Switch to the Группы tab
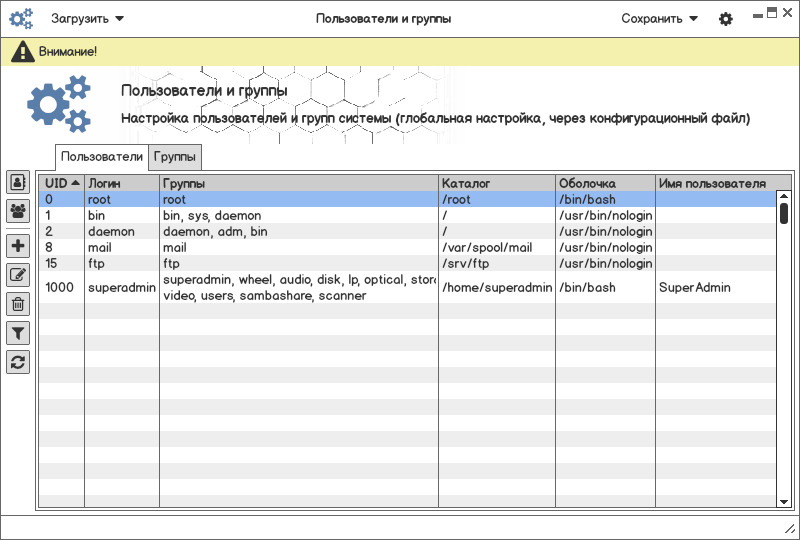This screenshot has height=540, width=800. (x=176, y=157)
